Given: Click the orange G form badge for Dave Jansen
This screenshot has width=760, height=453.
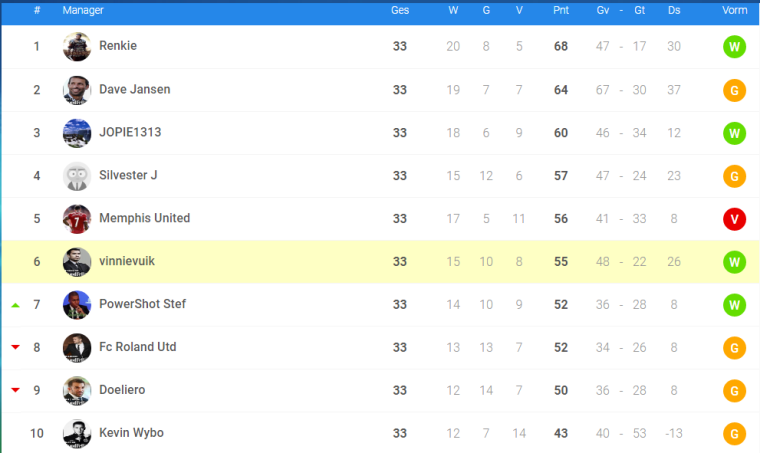Looking at the screenshot, I should (734, 90).
